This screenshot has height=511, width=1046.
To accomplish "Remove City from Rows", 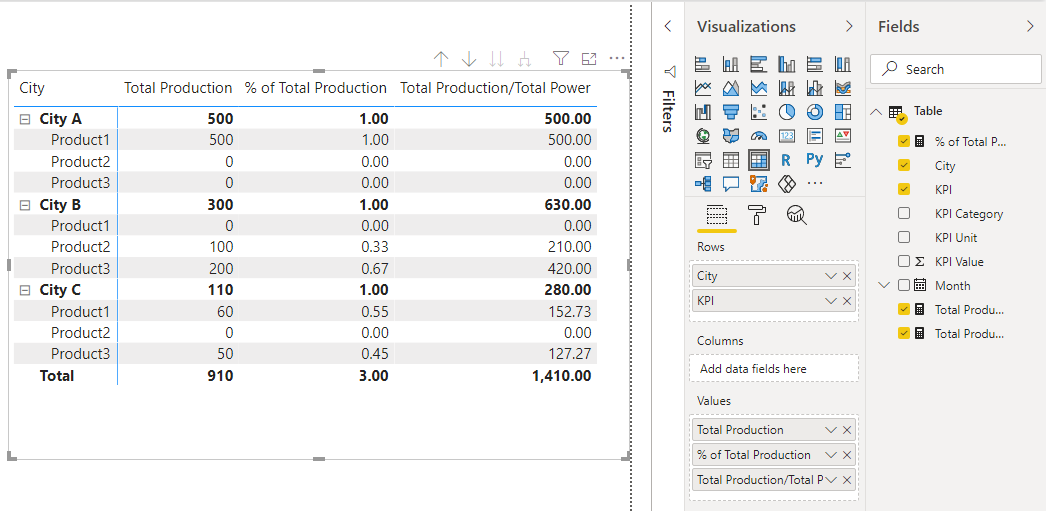I will click(847, 276).
